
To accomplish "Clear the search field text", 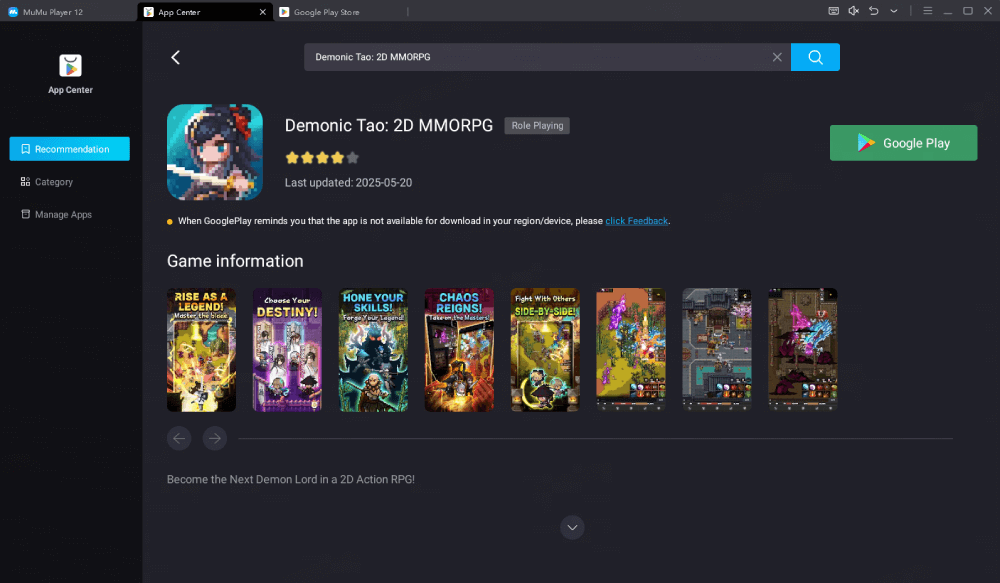I will [x=777, y=57].
